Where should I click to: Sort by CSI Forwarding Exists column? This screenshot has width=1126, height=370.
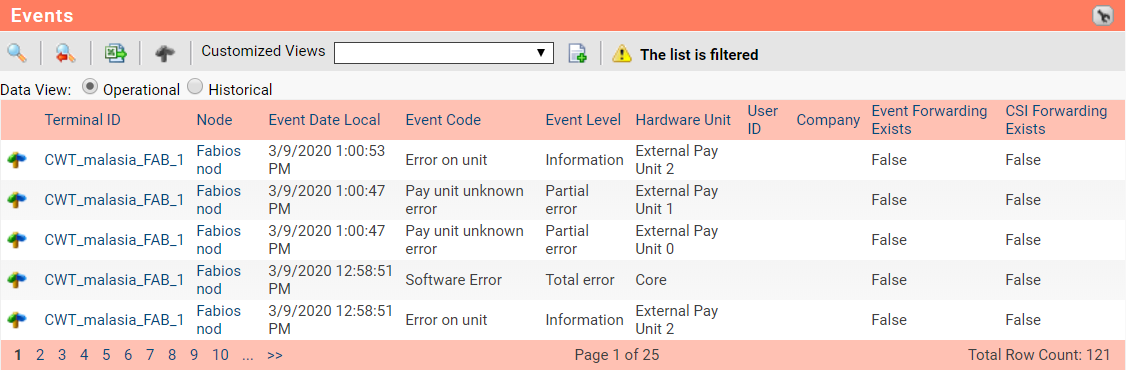click(1056, 120)
